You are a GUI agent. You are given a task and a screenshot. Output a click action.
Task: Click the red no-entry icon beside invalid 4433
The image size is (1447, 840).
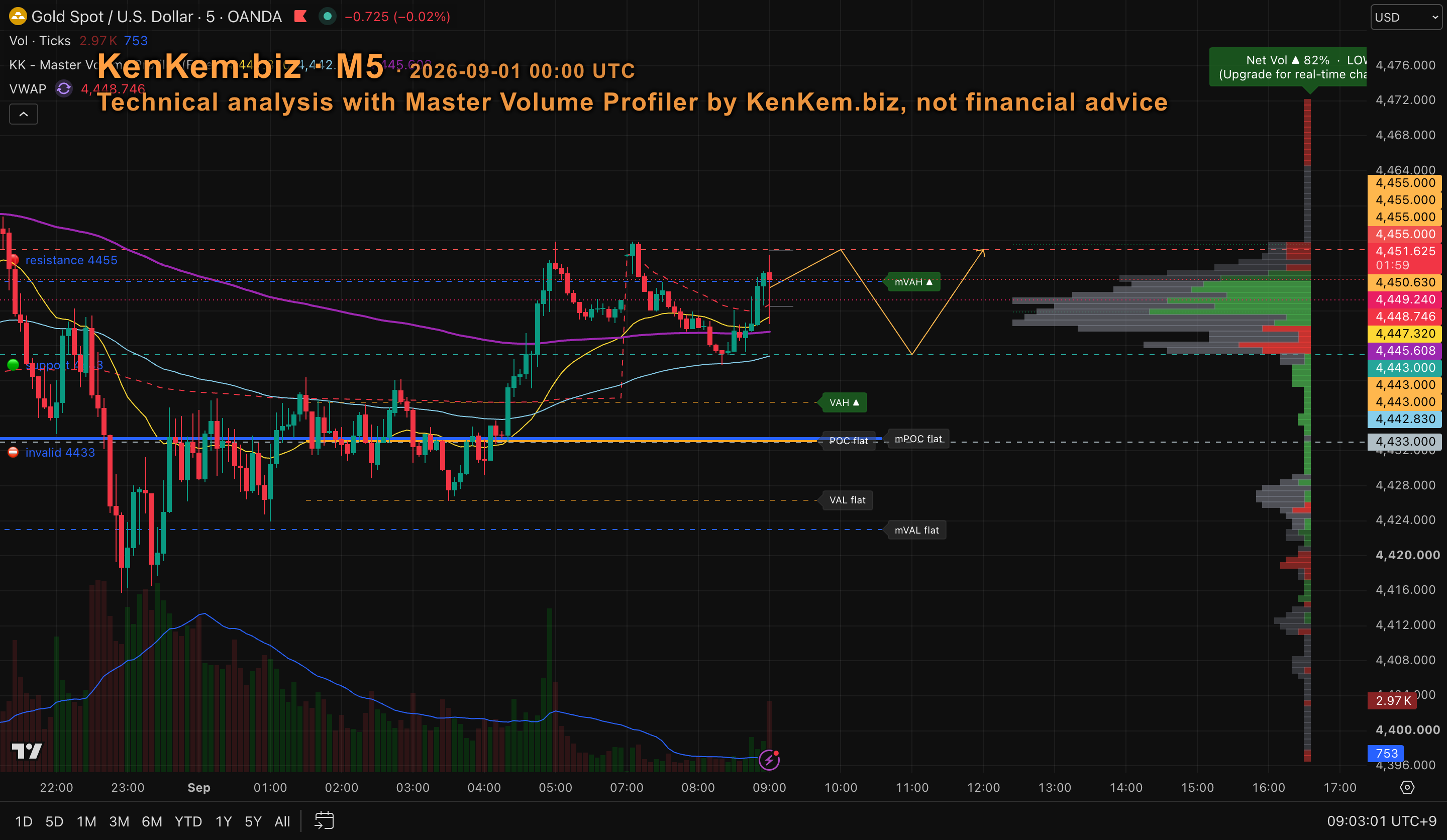coord(13,453)
